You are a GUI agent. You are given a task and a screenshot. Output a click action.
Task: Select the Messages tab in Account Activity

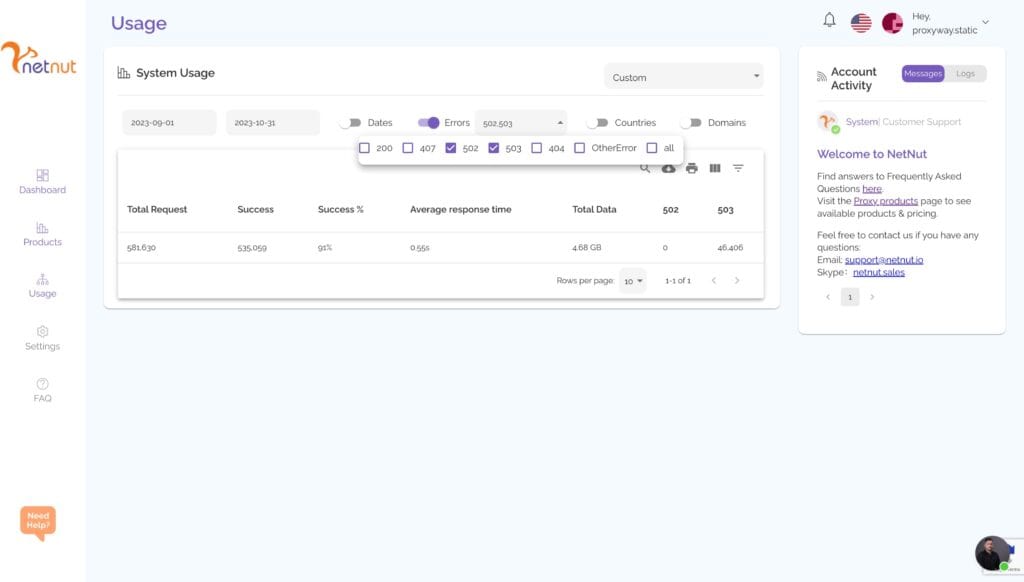pos(923,73)
